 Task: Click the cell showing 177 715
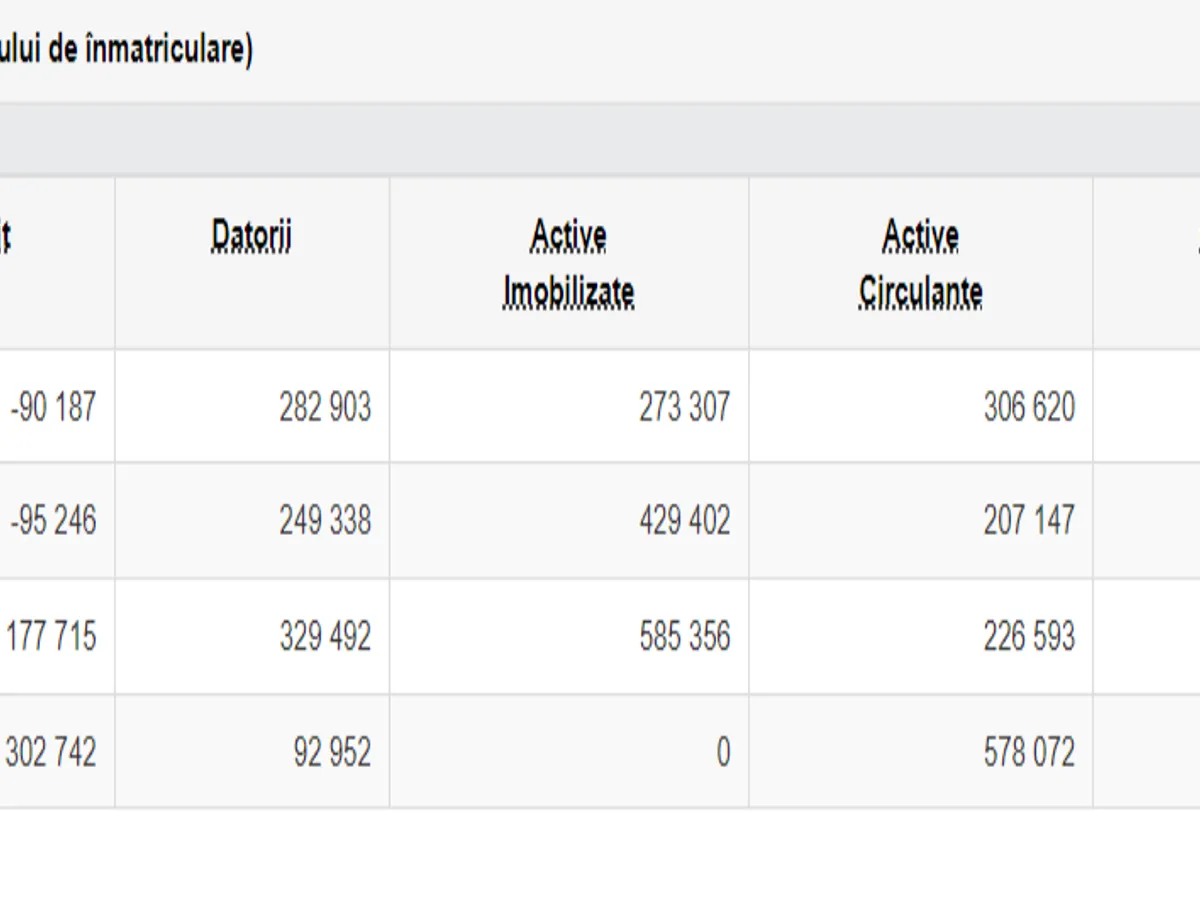(x=52, y=636)
